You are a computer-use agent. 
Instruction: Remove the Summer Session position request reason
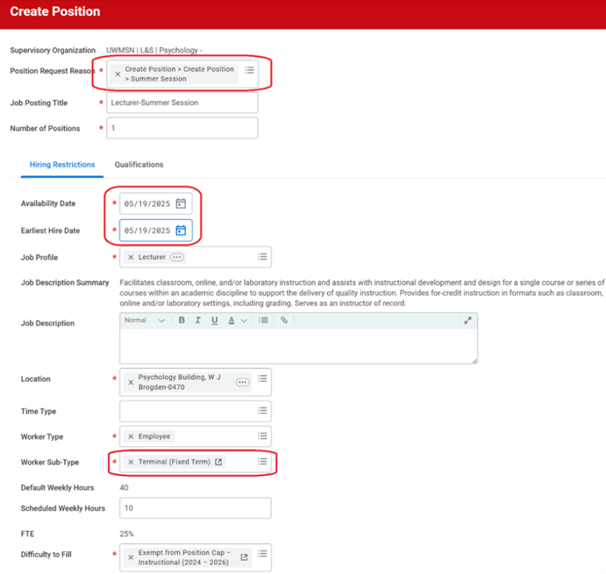[118, 74]
